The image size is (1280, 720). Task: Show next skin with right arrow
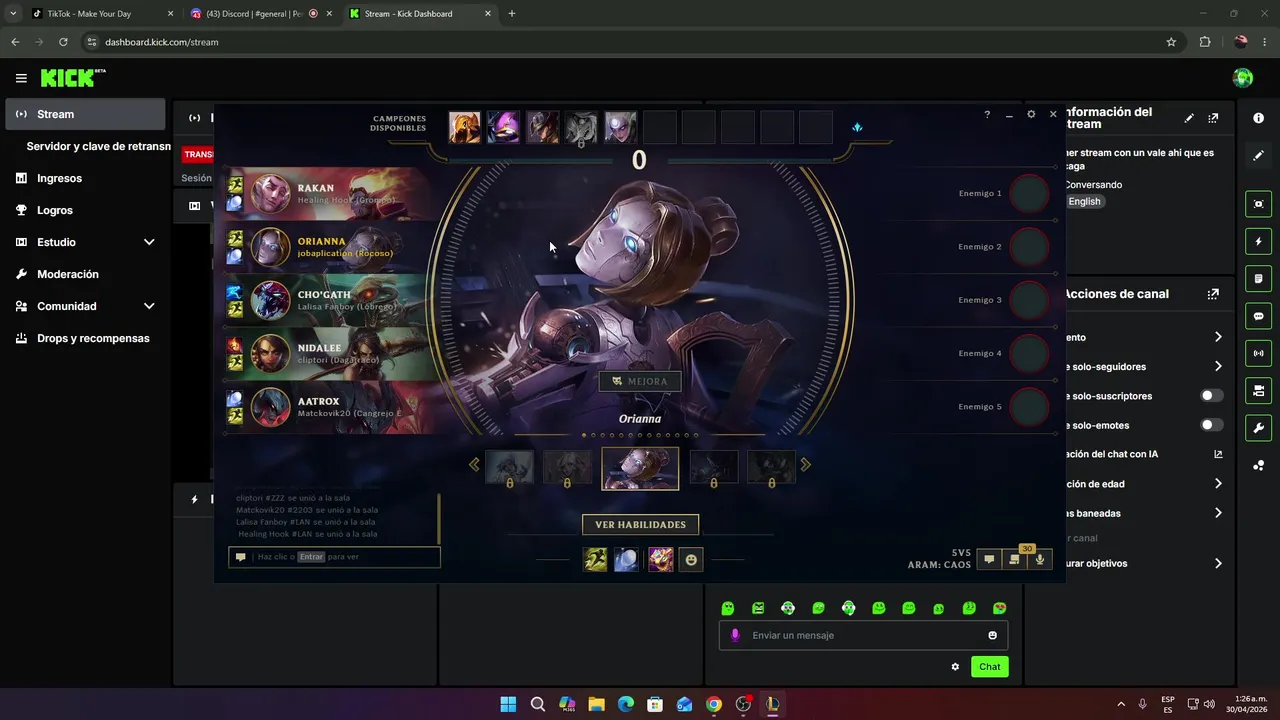806,465
